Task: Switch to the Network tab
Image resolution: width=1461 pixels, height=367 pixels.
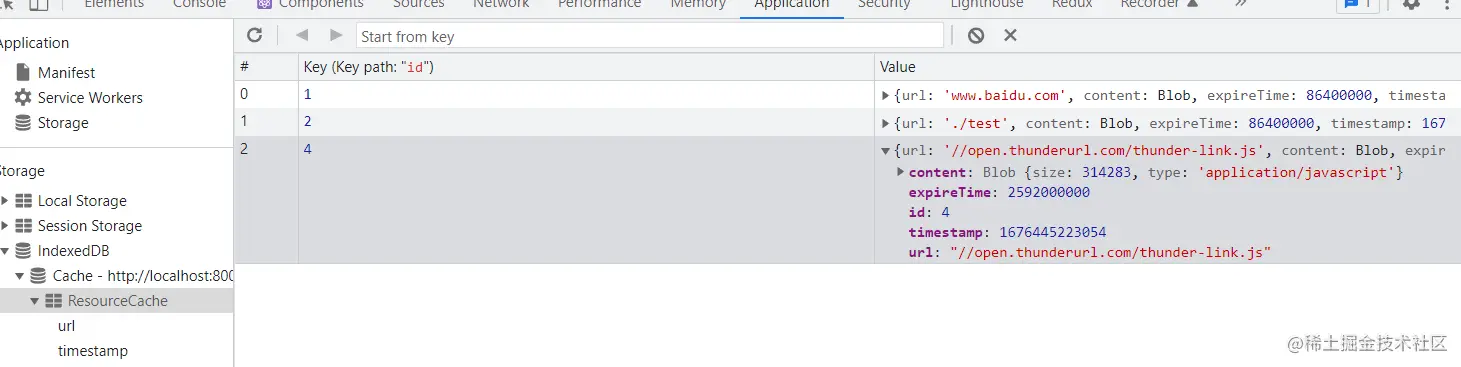Action: click(x=501, y=5)
